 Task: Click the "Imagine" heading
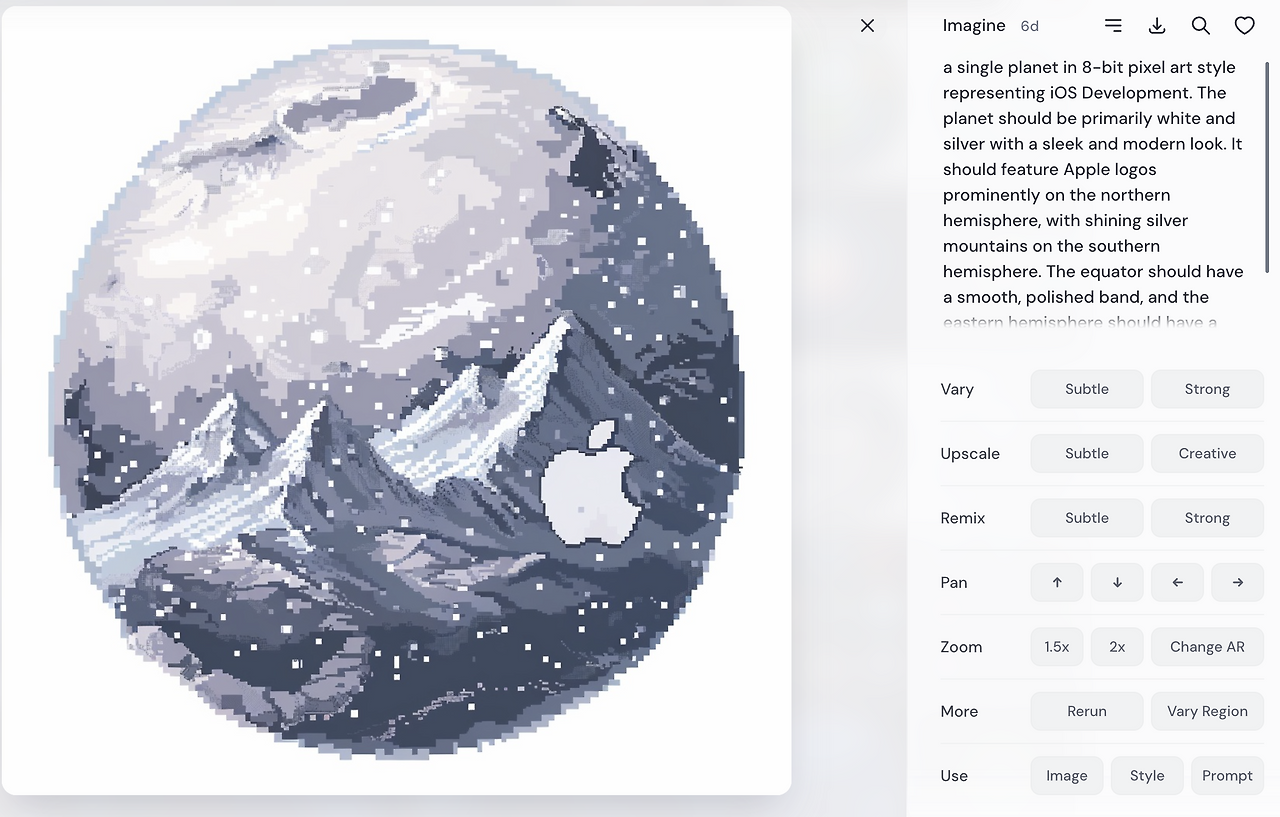pyautogui.click(x=974, y=26)
